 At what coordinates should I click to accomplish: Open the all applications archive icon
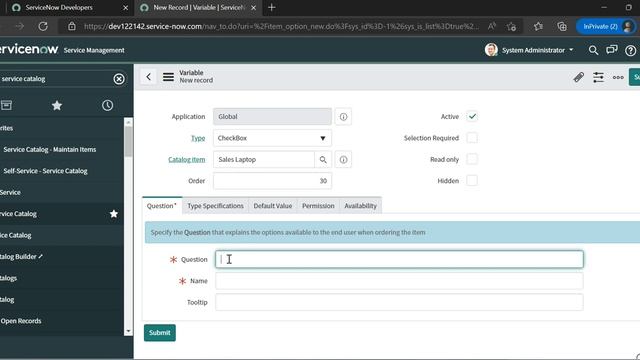[x=6, y=105]
